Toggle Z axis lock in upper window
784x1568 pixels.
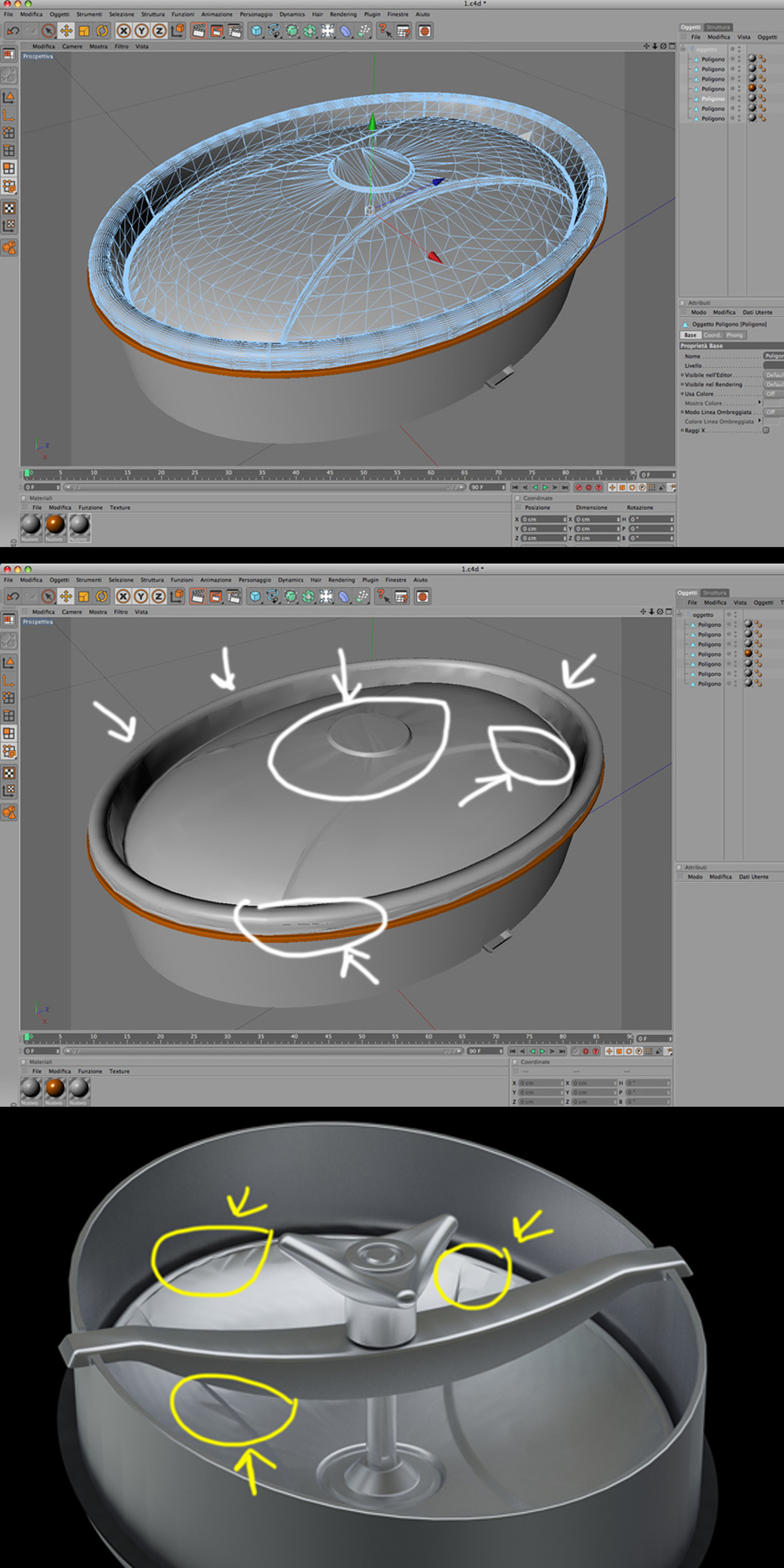[x=159, y=31]
